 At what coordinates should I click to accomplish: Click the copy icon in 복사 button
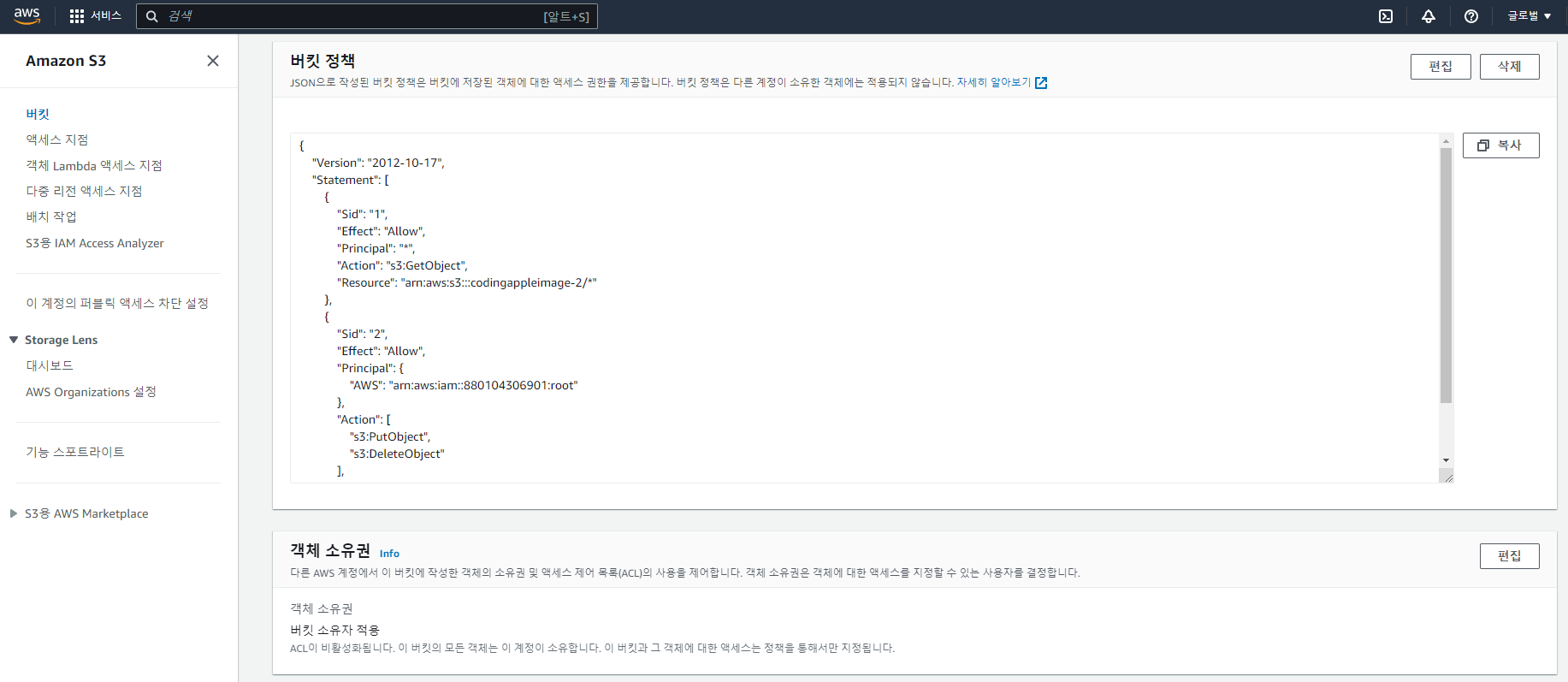point(1483,145)
